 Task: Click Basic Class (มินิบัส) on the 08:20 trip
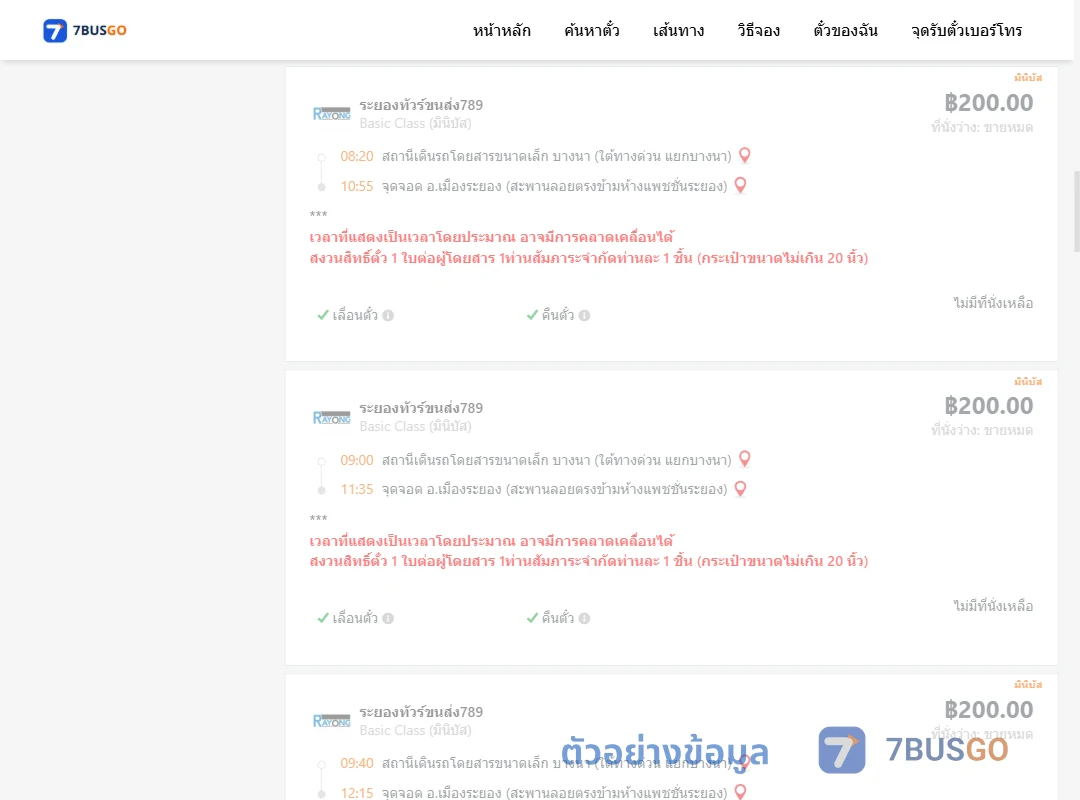[415, 123]
